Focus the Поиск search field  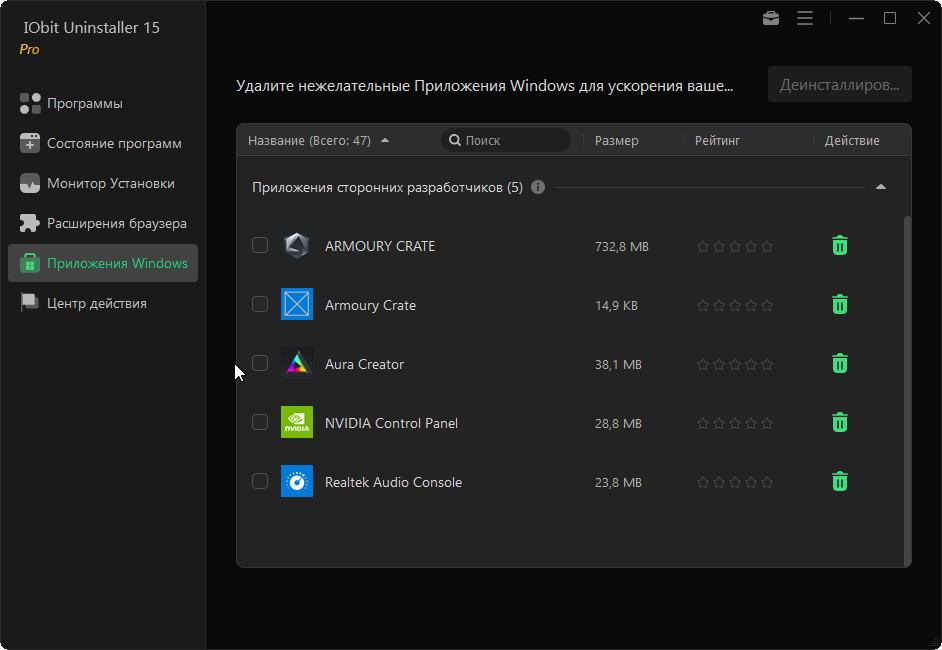[506, 141]
